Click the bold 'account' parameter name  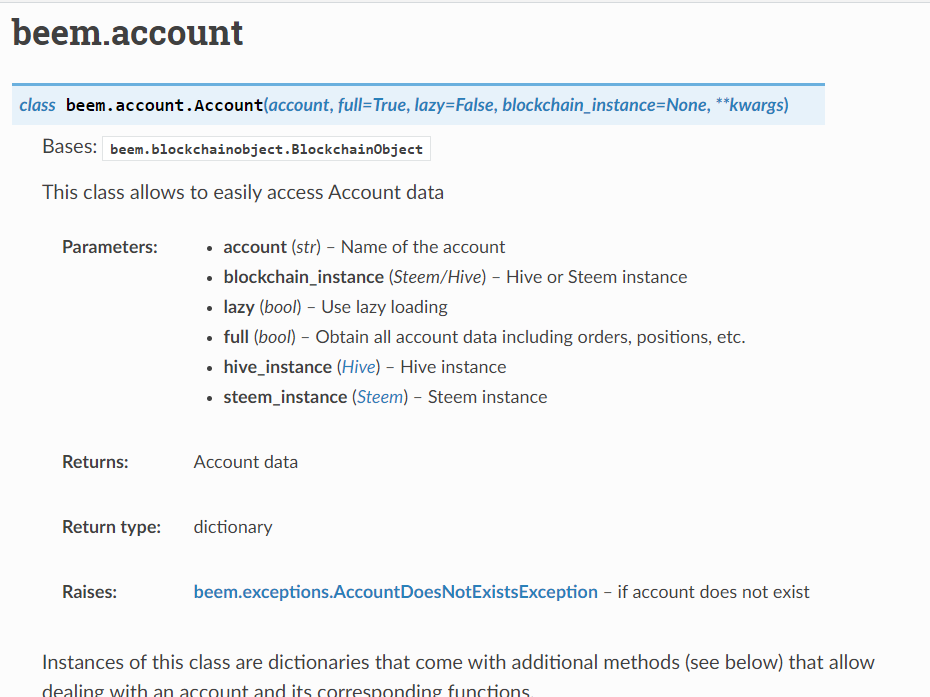[255, 247]
